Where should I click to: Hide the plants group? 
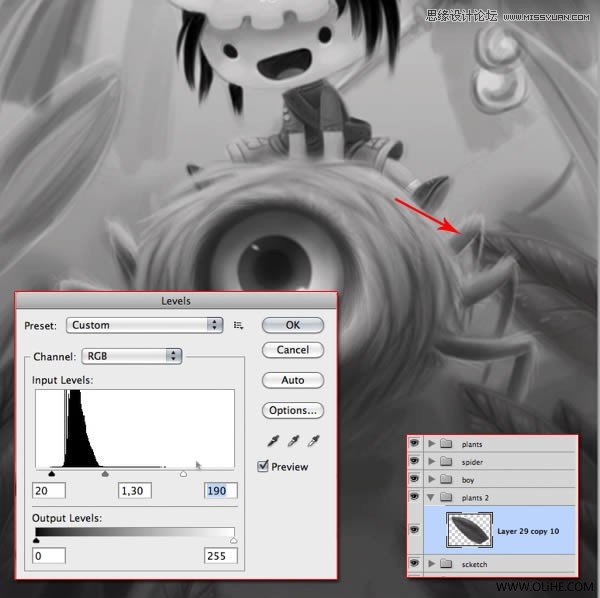pyautogui.click(x=414, y=443)
